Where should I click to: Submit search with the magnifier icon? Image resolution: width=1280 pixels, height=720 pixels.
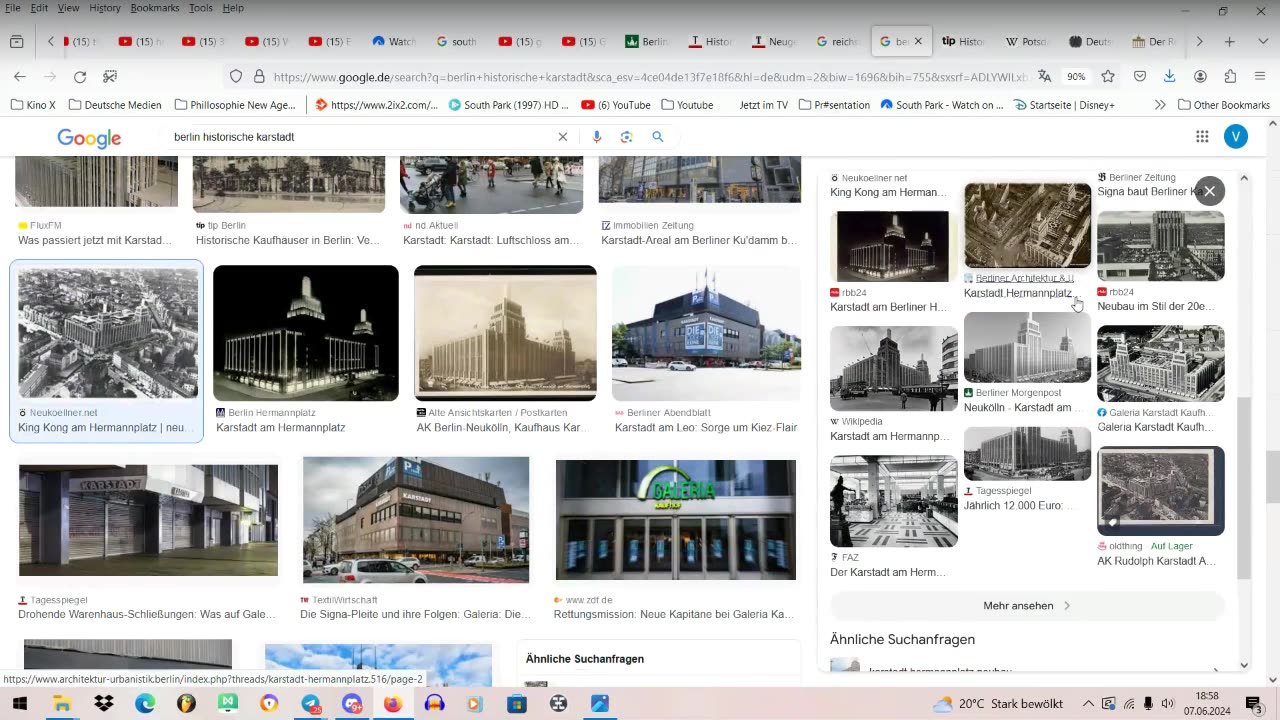(657, 137)
